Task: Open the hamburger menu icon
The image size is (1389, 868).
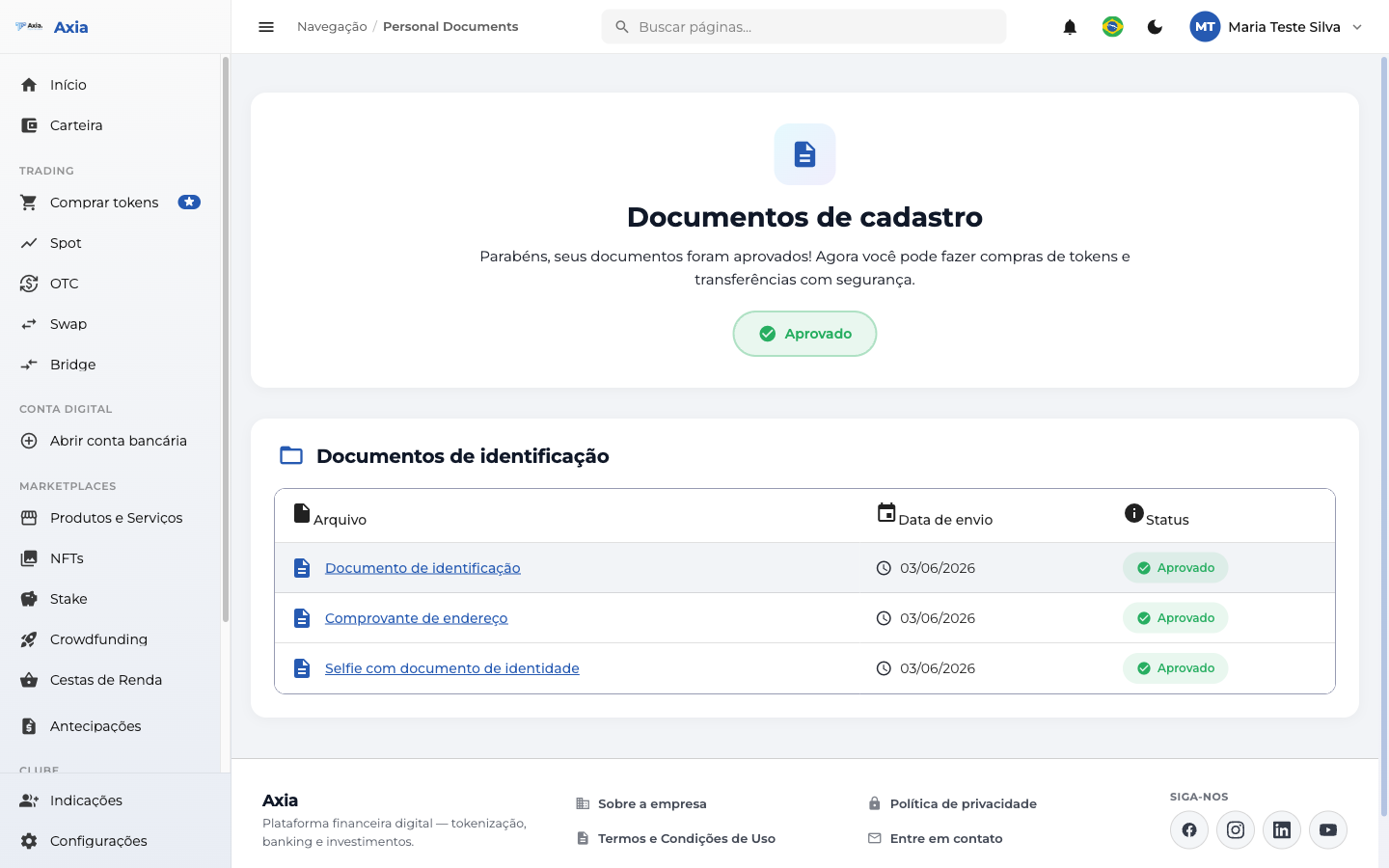Action: coord(266,27)
